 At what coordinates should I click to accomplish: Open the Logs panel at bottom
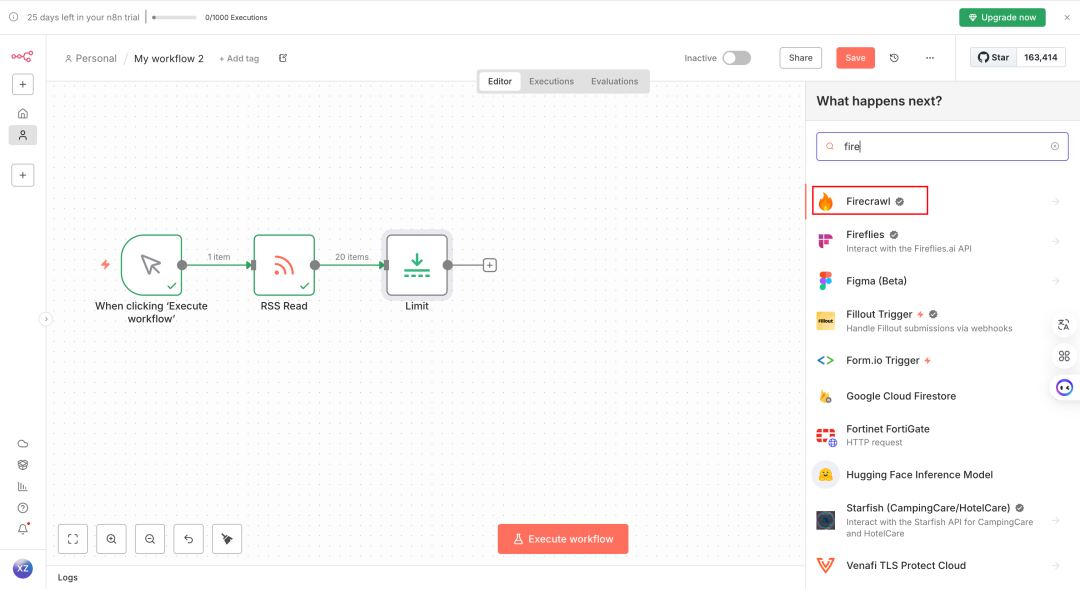click(68, 577)
